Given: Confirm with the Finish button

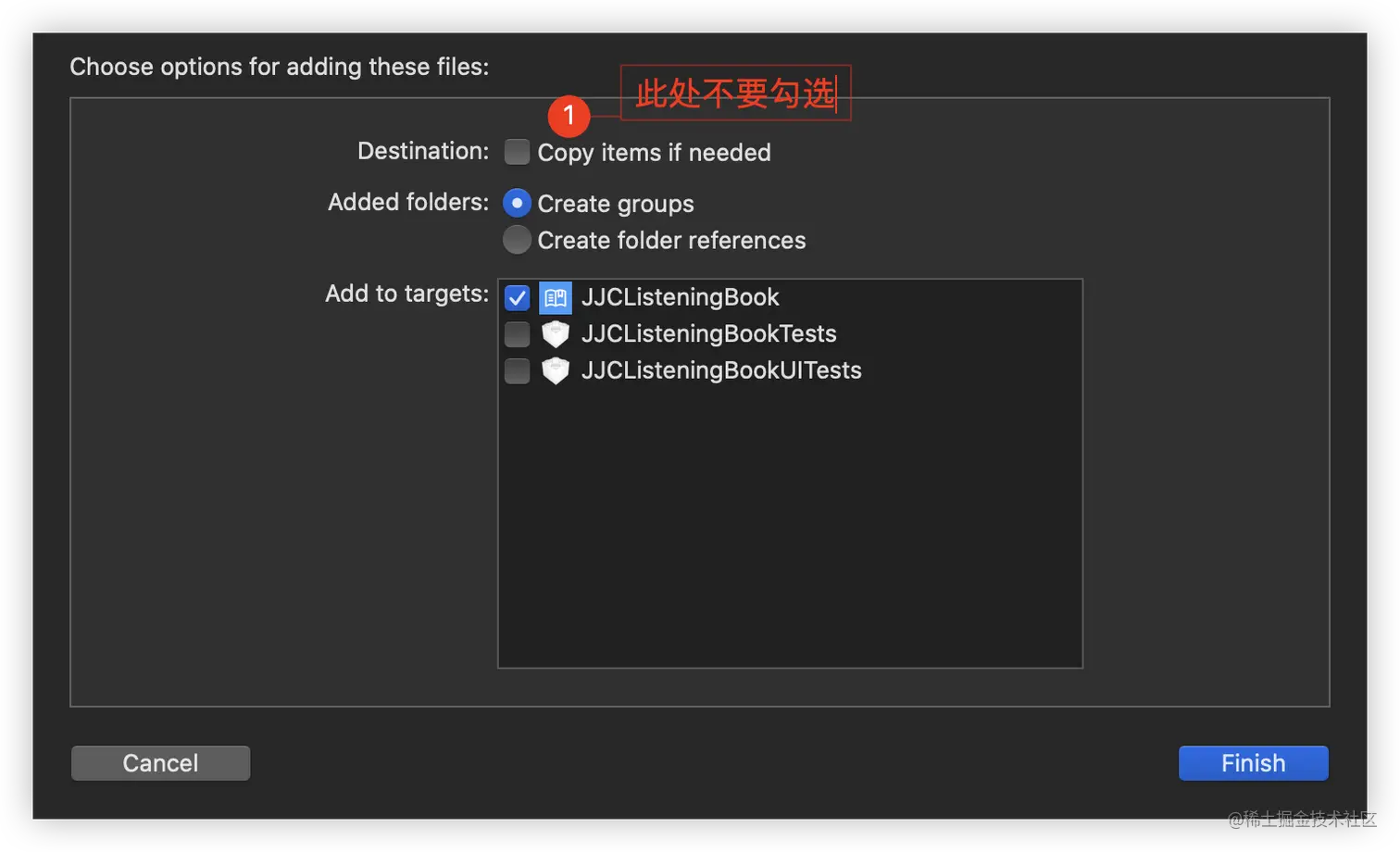Looking at the screenshot, I should (x=1253, y=763).
